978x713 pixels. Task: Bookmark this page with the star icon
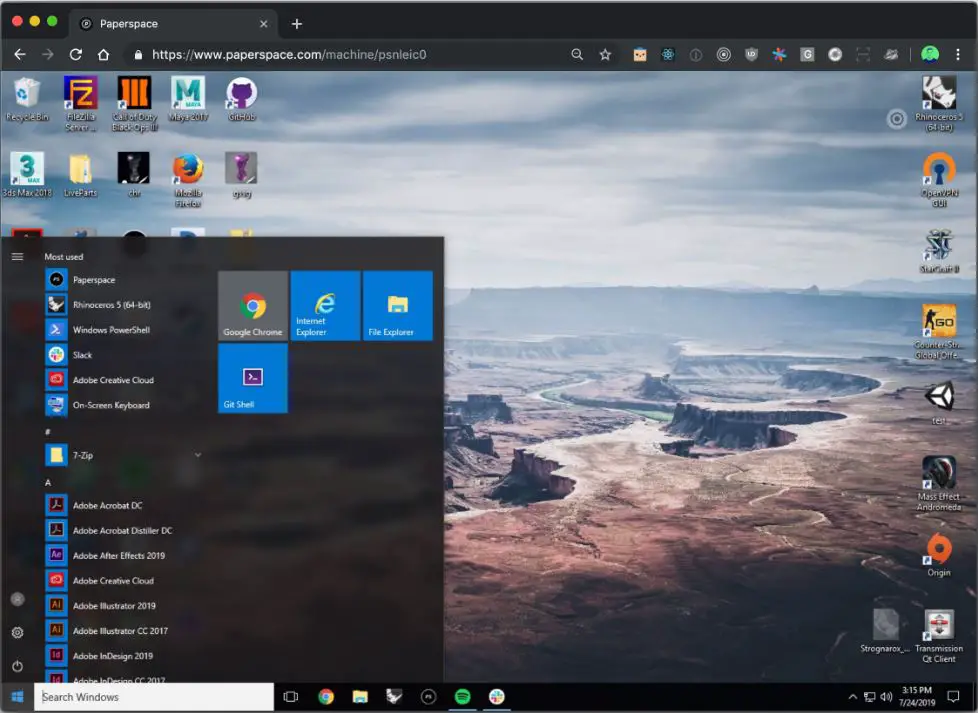(x=605, y=55)
